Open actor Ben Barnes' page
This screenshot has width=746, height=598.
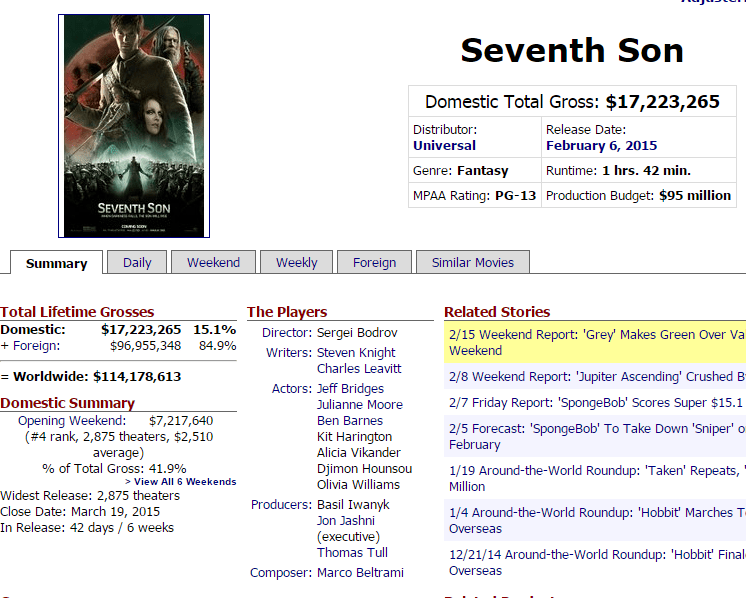tap(350, 421)
